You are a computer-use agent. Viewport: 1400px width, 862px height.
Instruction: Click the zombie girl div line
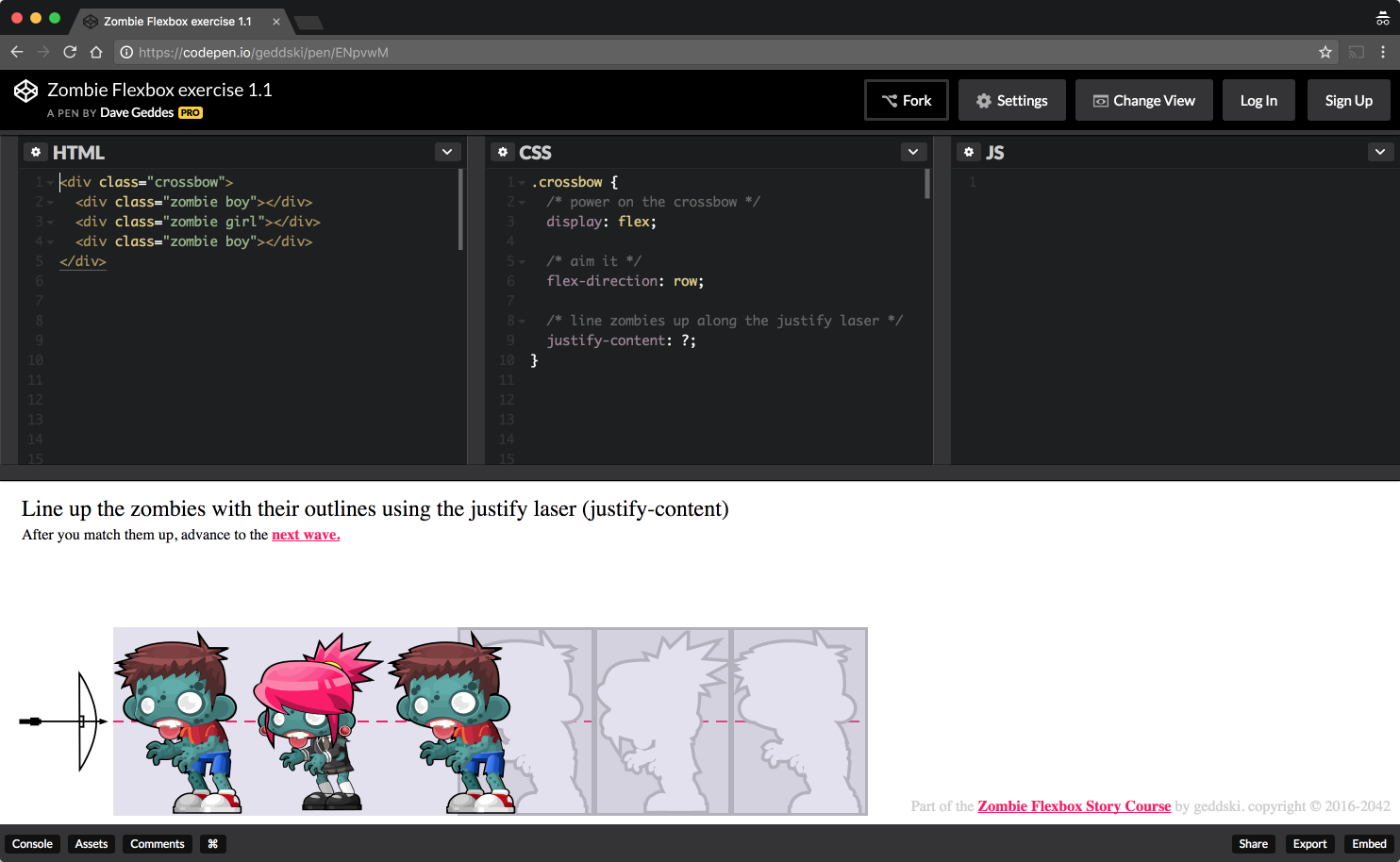click(198, 222)
